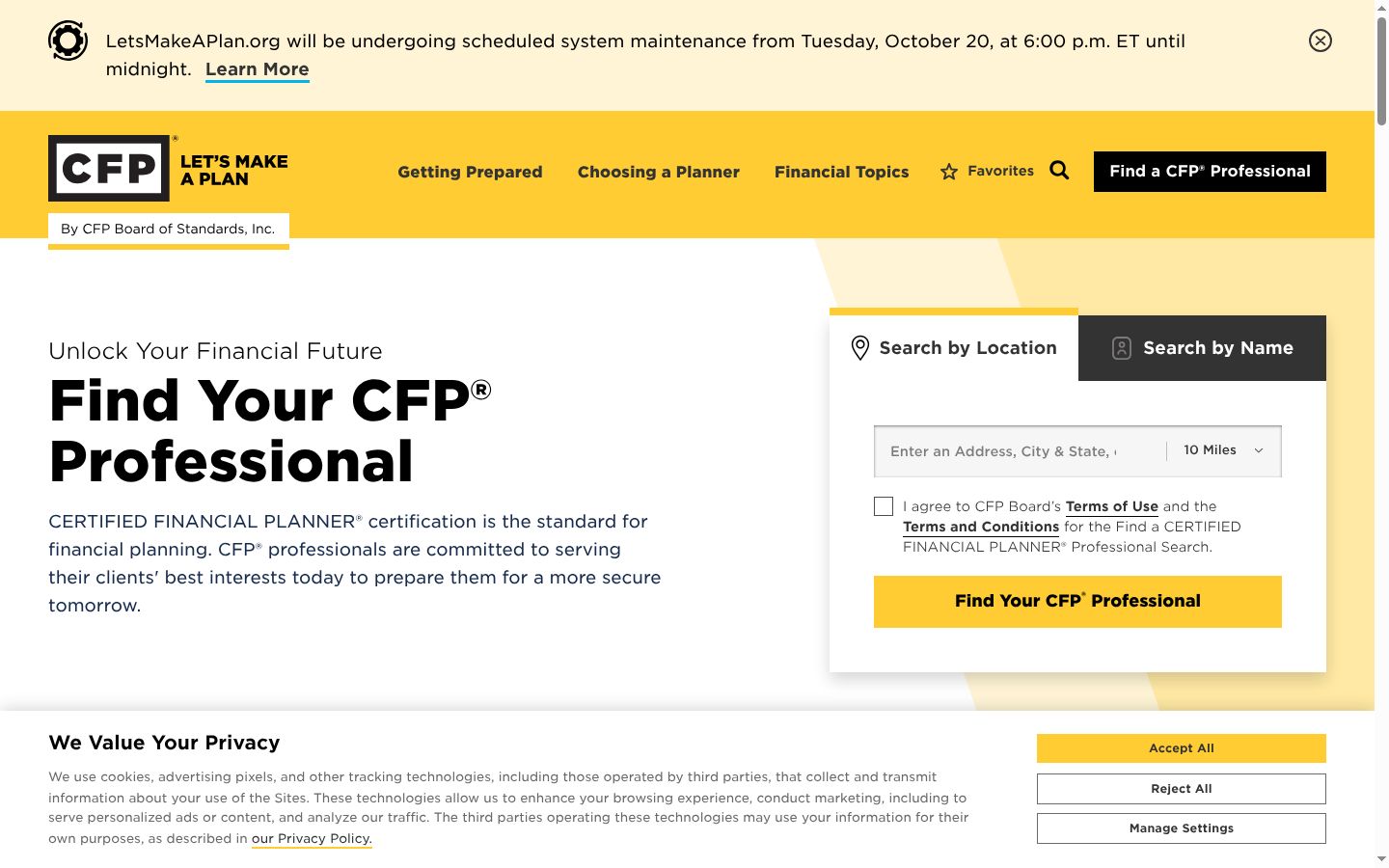Click the location pin icon
The width and height of the screenshot is (1389, 868).
pos(860,348)
